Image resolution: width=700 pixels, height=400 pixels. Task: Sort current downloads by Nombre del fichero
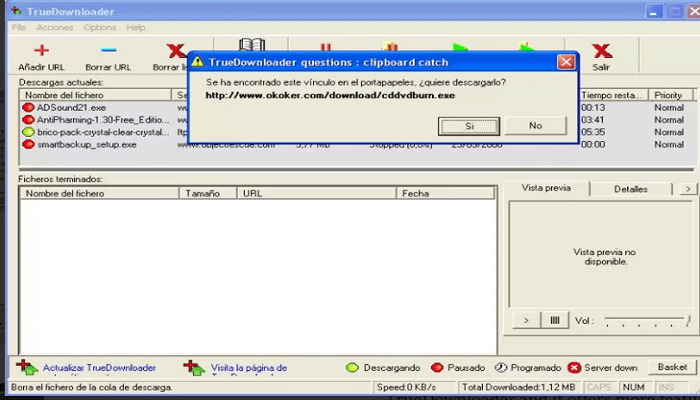click(x=96, y=95)
